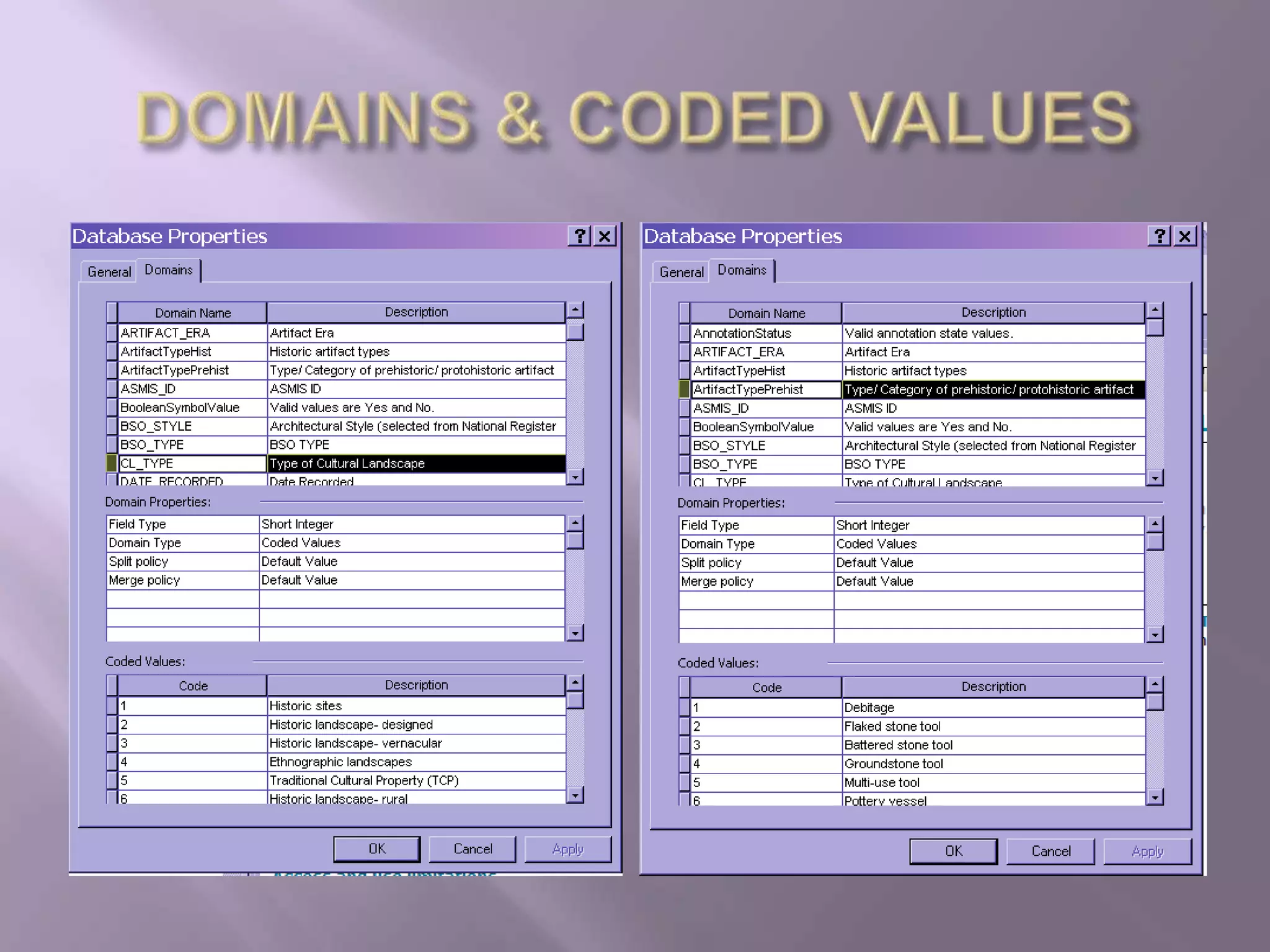Click 'Ethnographic landscapes' coded value
The height and width of the screenshot is (952, 1270).
[x=416, y=762]
